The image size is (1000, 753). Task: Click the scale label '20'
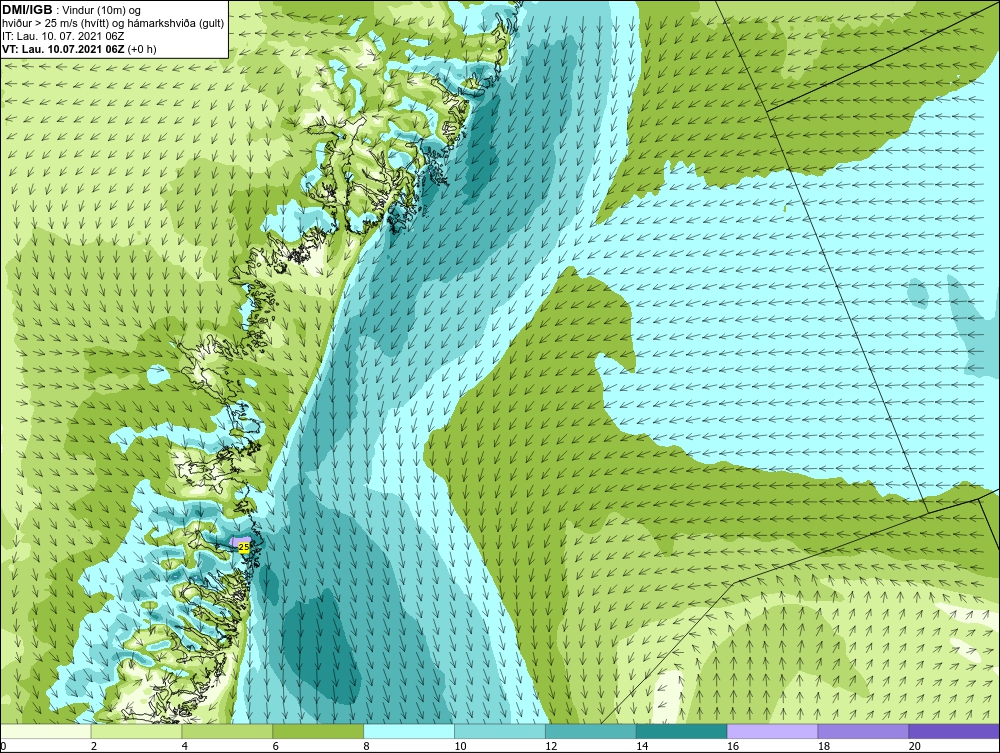[x=915, y=746]
